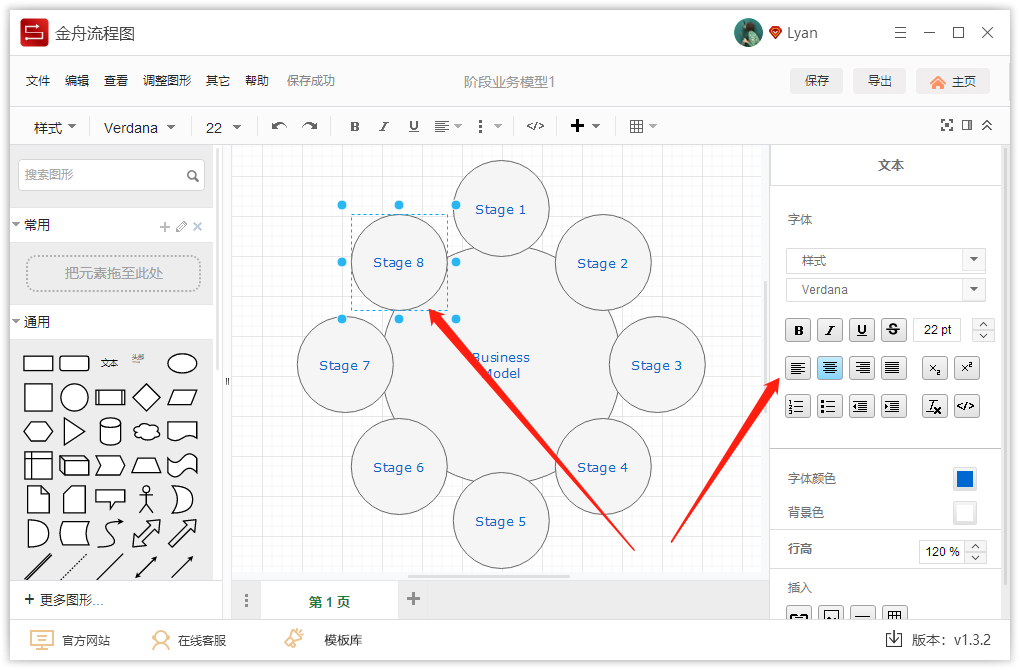Screen dimensions: 1020x670
Task: Click the 导出 export button
Action: tap(879, 80)
